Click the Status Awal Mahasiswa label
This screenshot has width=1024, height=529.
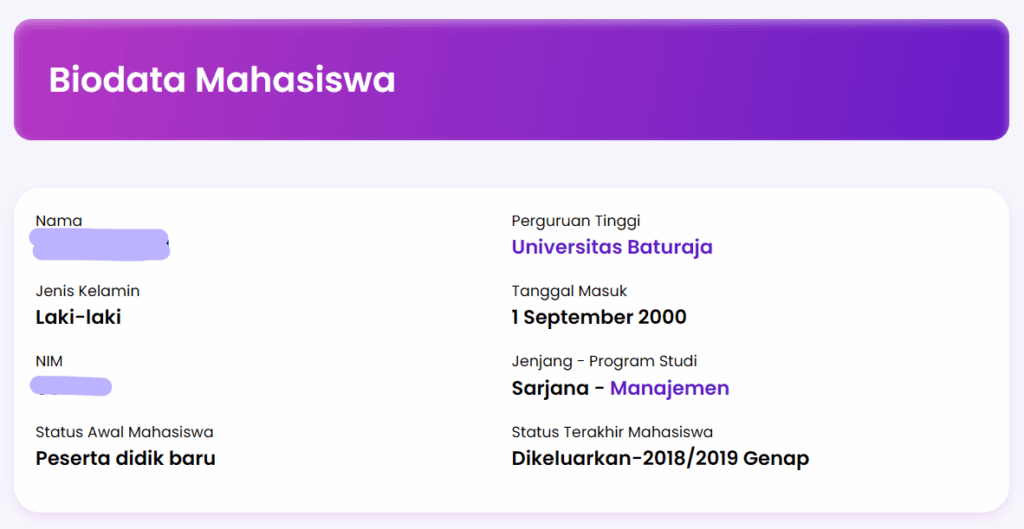point(124,432)
